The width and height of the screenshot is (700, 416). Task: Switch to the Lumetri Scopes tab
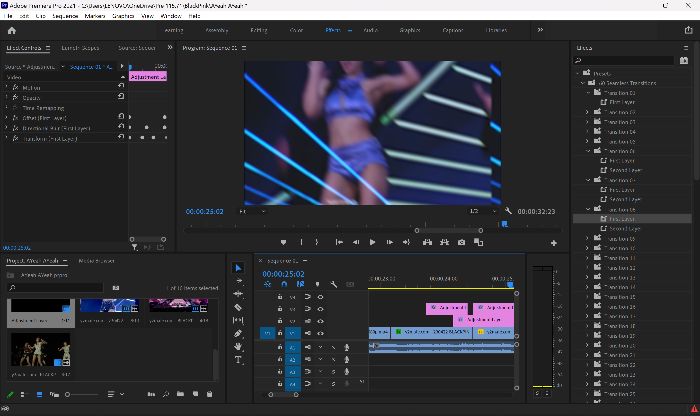coord(80,48)
